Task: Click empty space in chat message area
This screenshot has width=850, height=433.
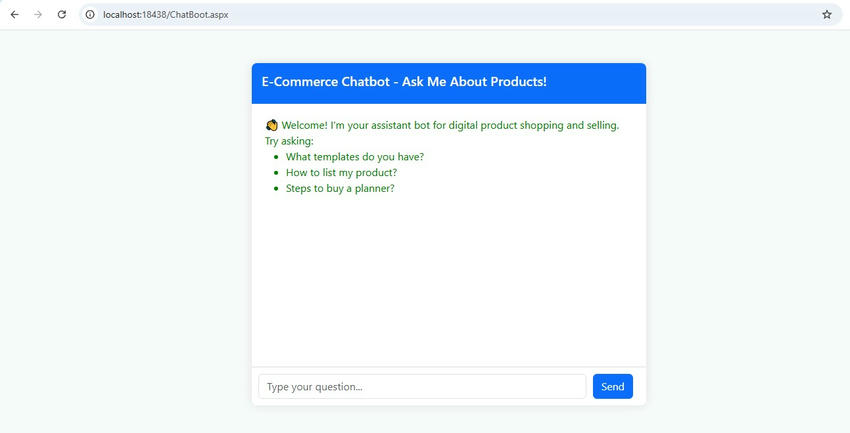Action: point(448,280)
